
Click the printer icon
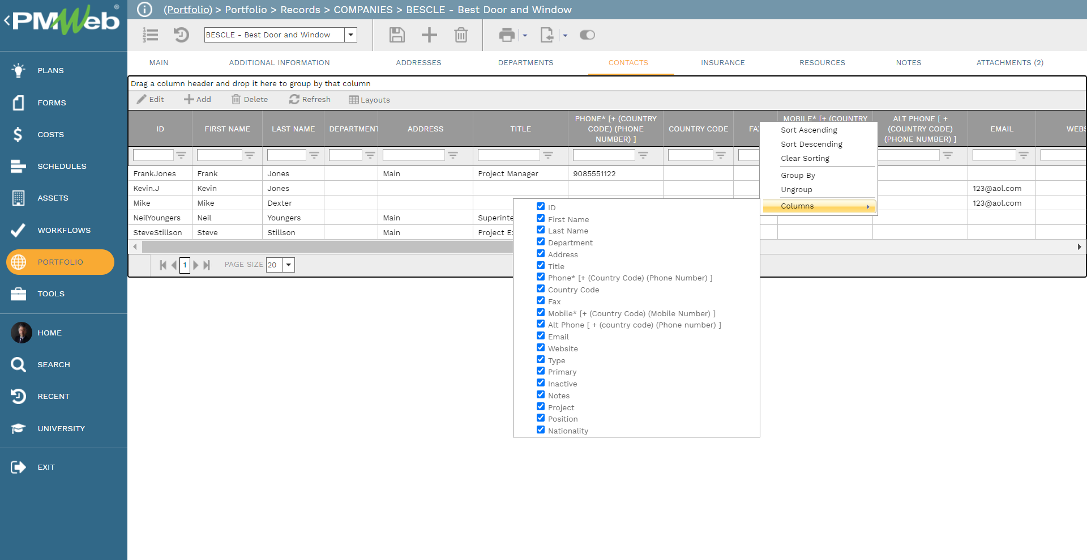click(507, 35)
